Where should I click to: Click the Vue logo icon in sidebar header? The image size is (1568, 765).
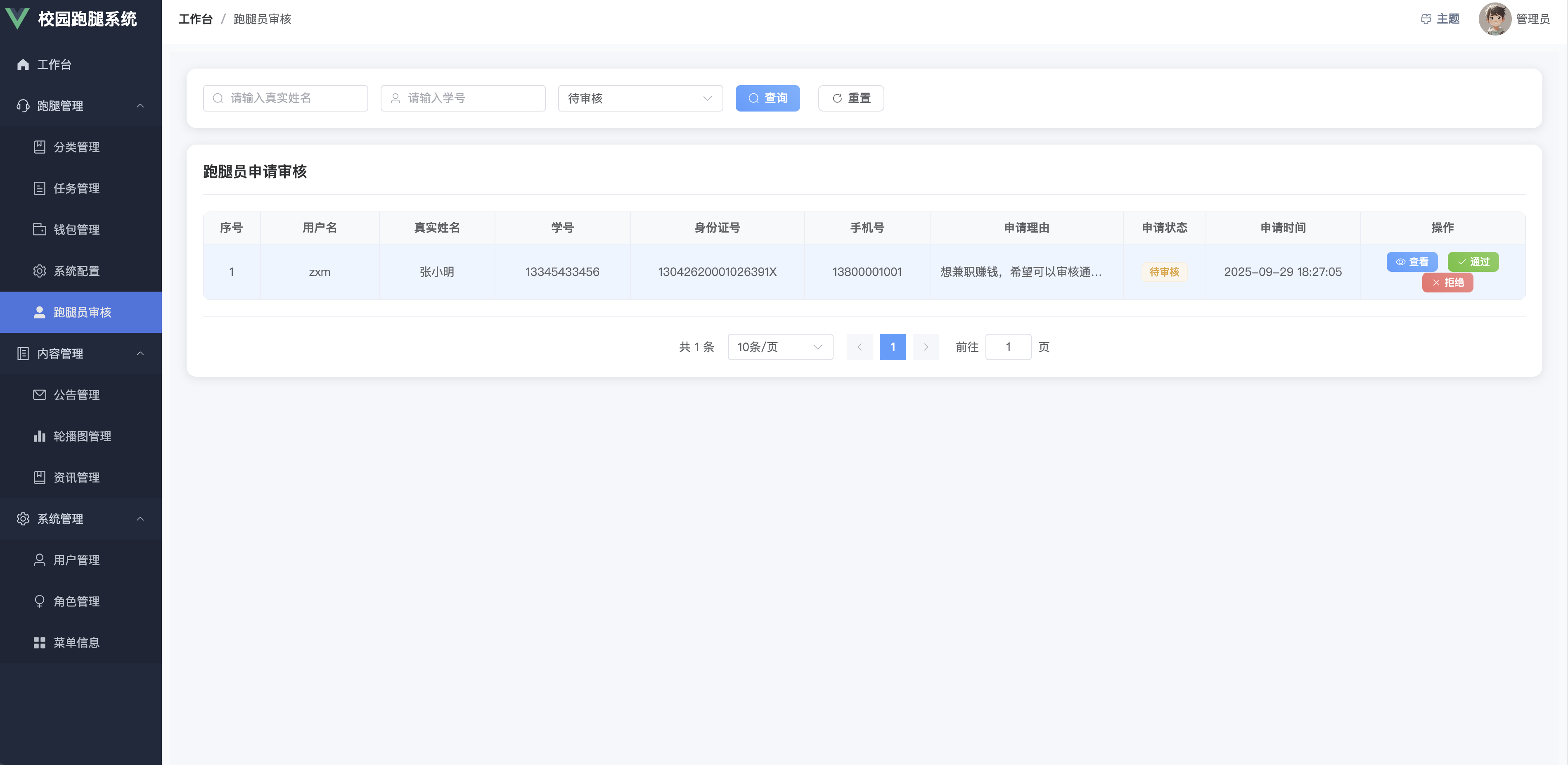pos(17,19)
